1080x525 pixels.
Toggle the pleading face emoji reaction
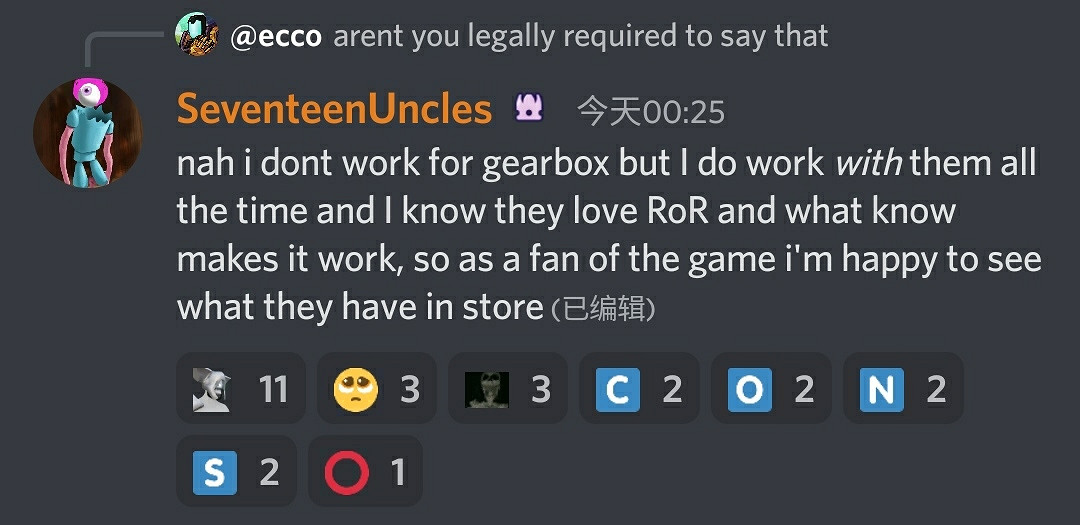[376, 390]
